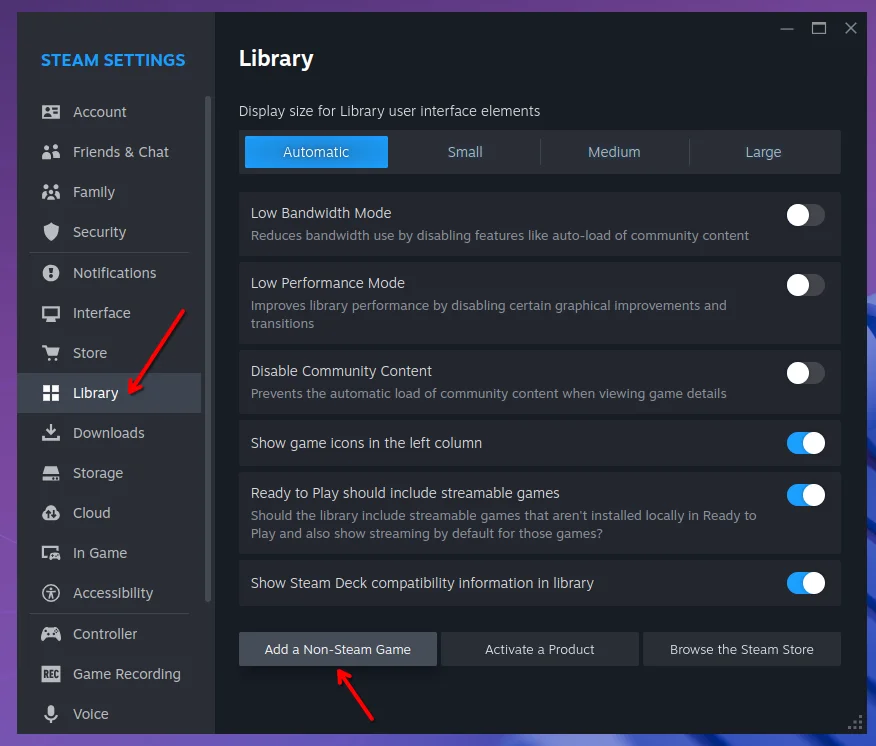
Task: Select the Library settings entry
Action: coord(110,393)
